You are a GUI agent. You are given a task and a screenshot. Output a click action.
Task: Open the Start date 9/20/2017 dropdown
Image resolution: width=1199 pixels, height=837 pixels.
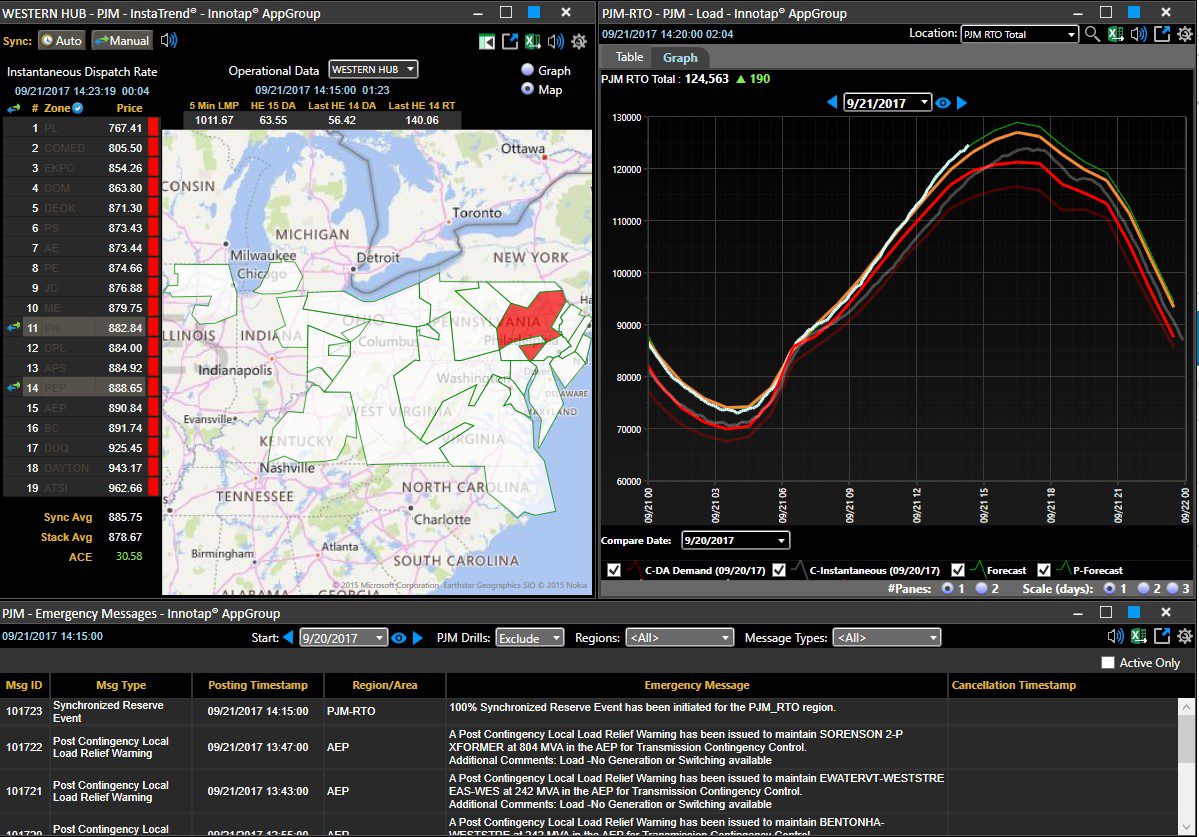point(343,637)
